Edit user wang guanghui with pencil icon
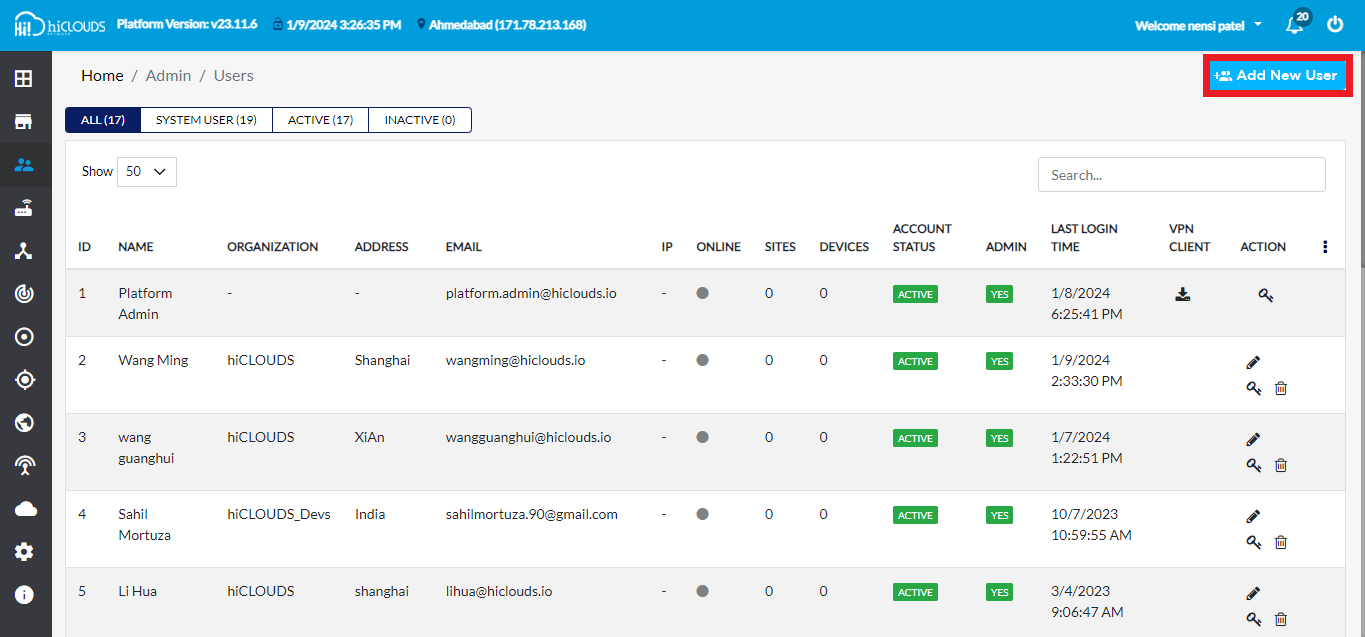This screenshot has width=1365, height=637. (x=1253, y=439)
